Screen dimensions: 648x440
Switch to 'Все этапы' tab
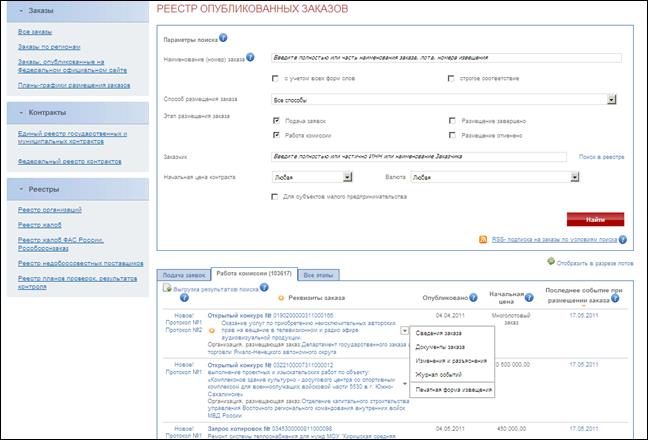tap(318, 275)
